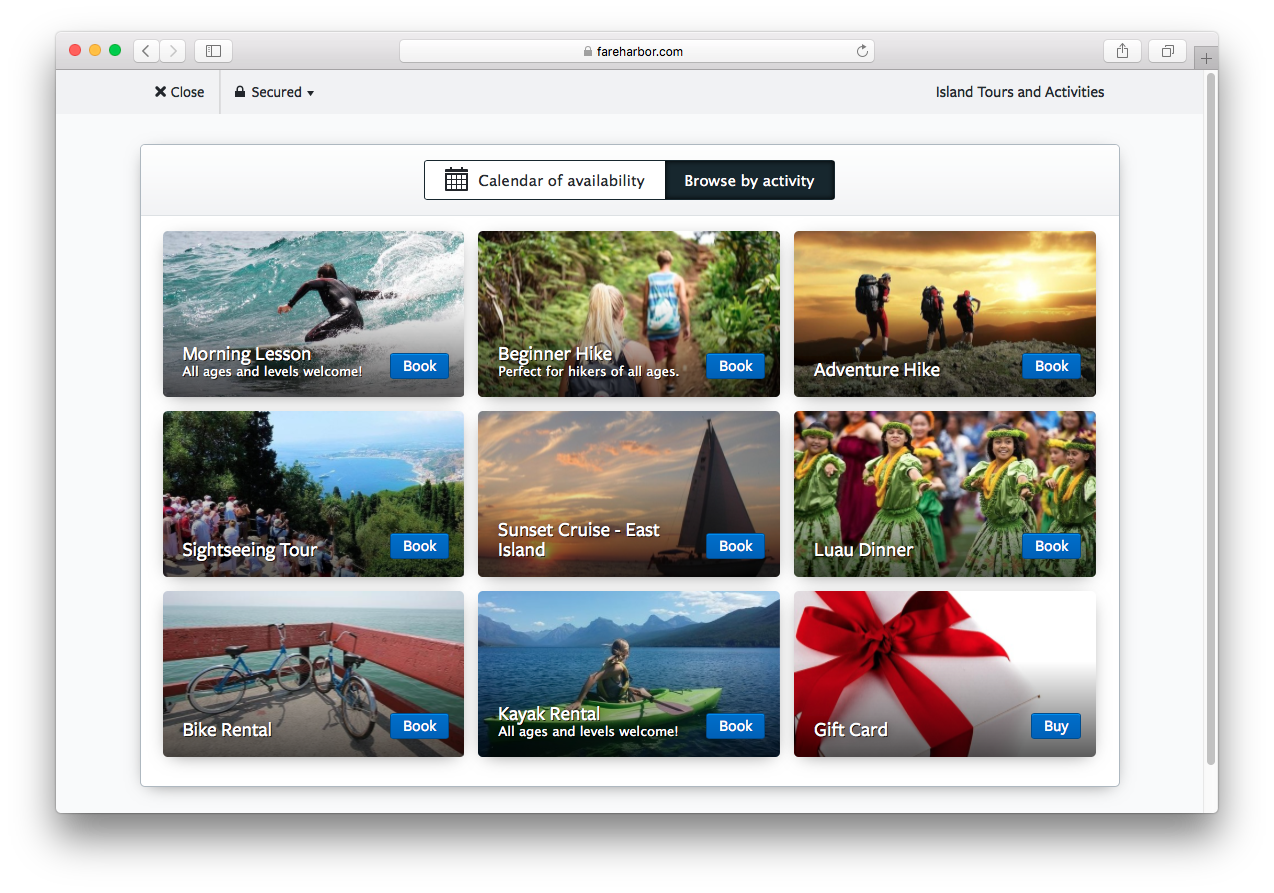This screenshot has height=893, width=1274.
Task: Click the tab overview icon
Action: pos(1166,50)
